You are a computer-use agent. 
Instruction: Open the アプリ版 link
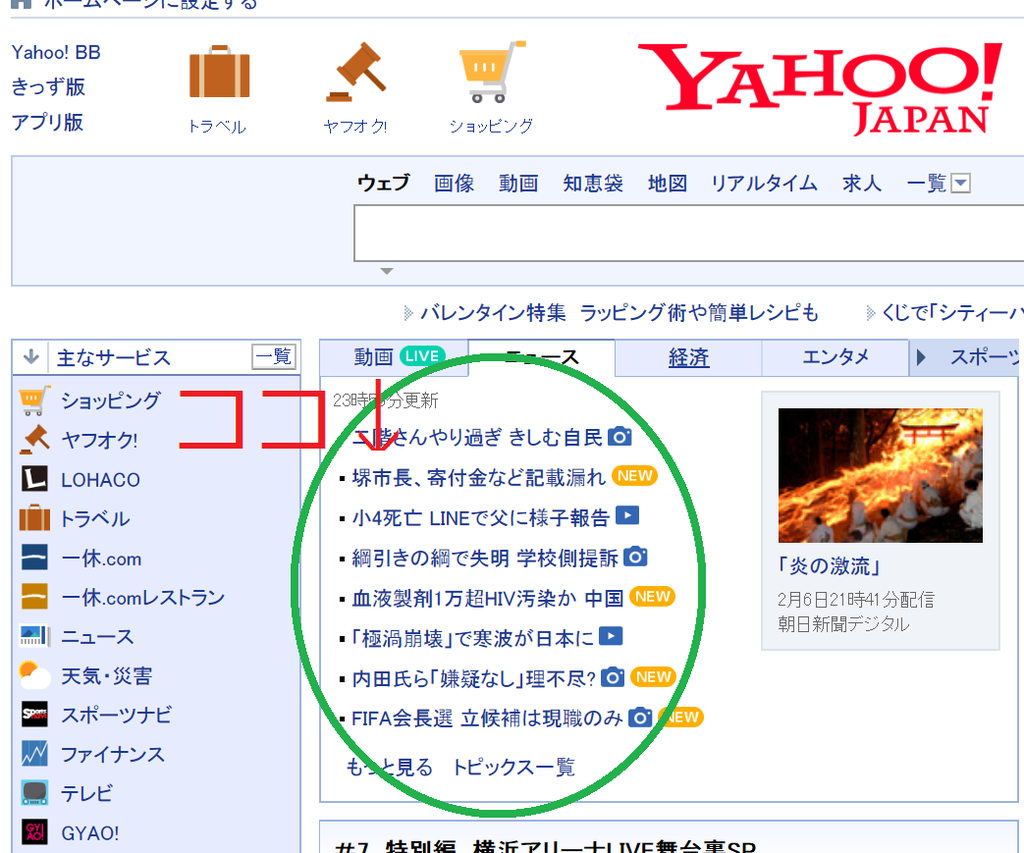point(48,122)
